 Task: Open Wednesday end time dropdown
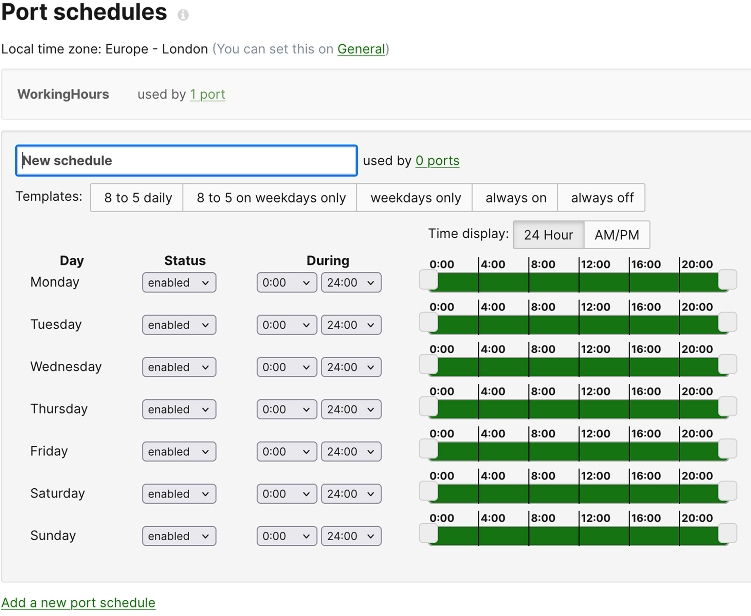(x=351, y=367)
